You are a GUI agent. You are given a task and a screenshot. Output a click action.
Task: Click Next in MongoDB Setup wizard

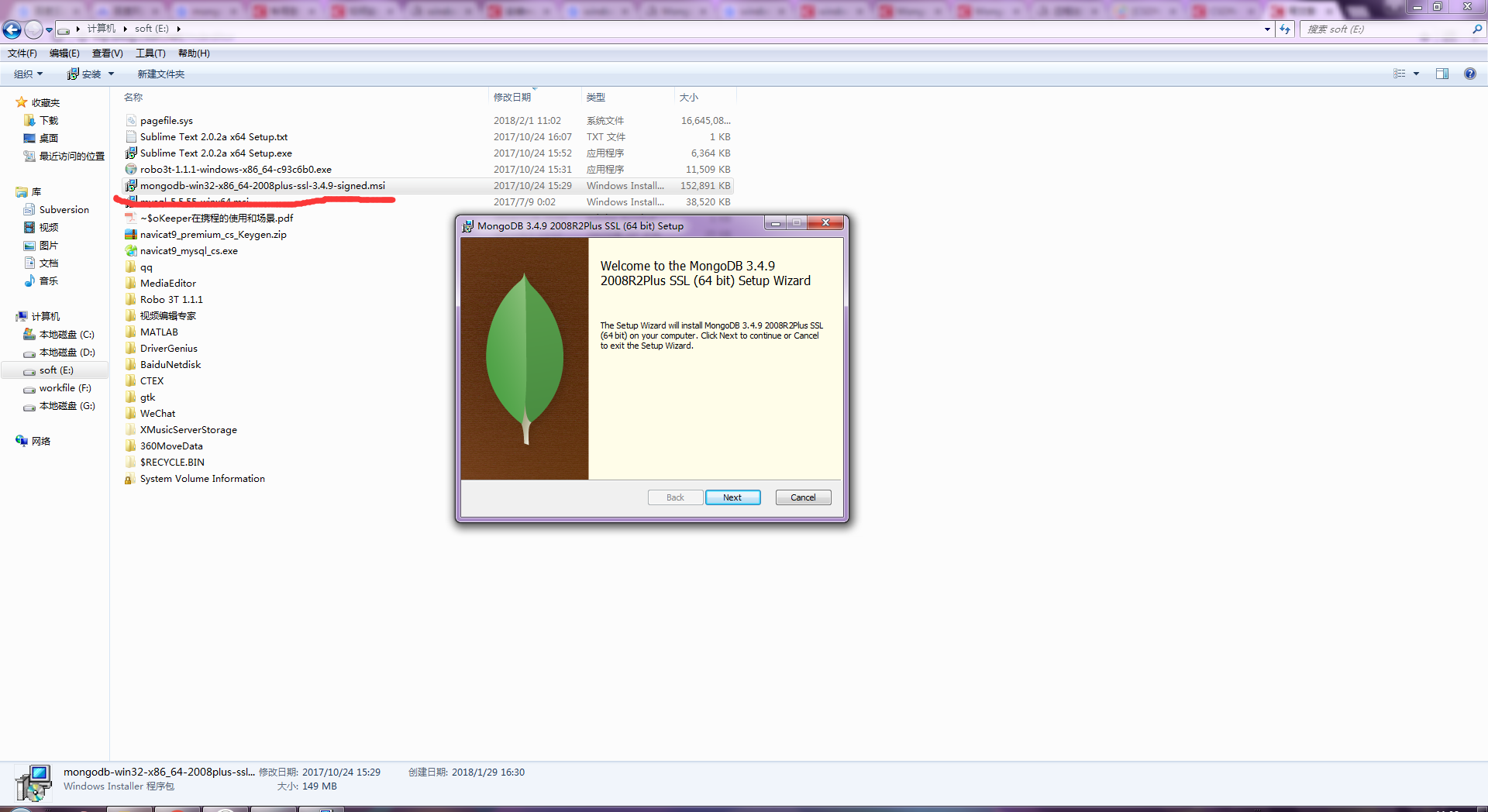pyautogui.click(x=732, y=497)
